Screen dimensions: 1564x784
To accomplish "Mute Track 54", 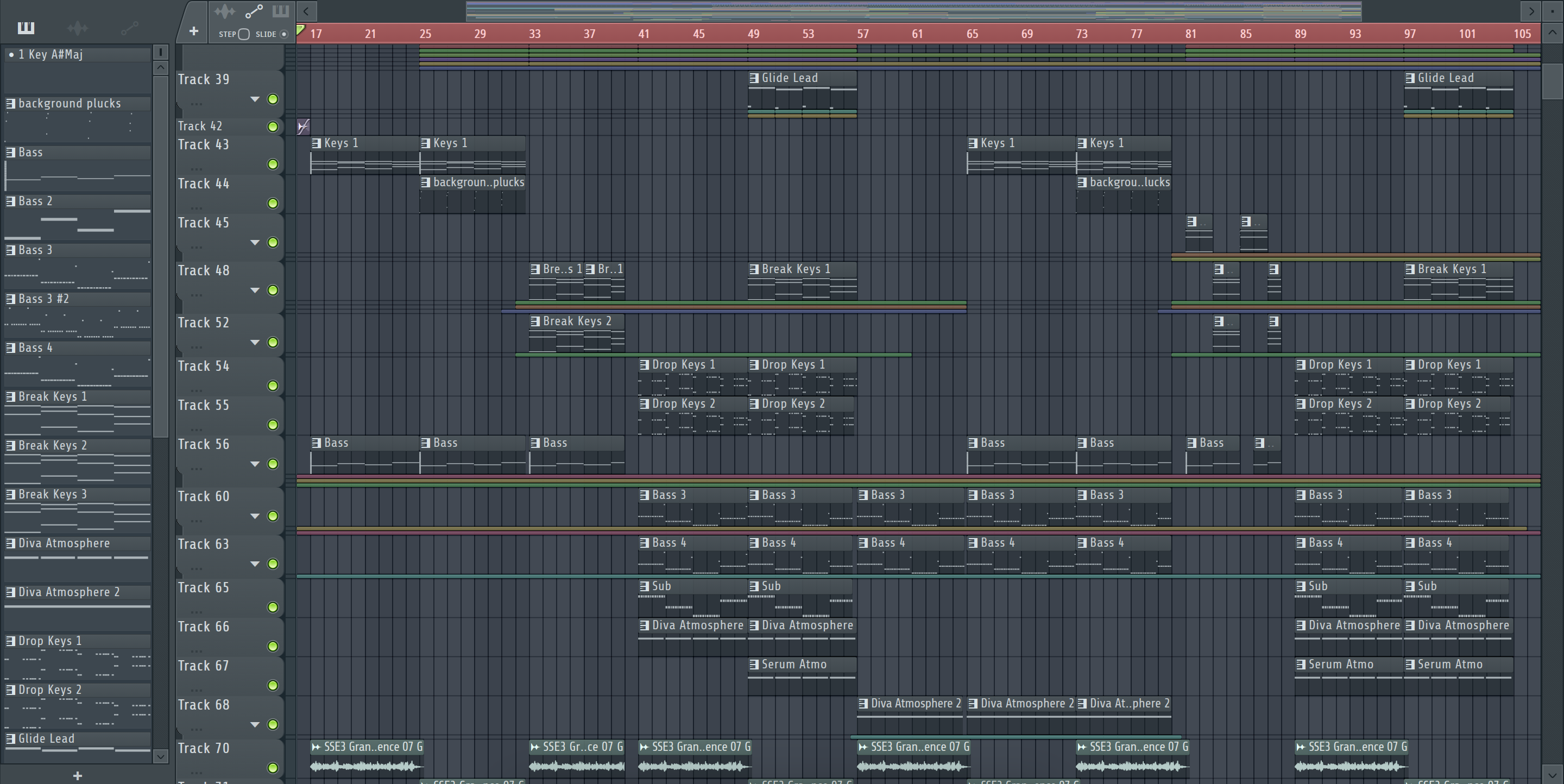I will coord(273,386).
